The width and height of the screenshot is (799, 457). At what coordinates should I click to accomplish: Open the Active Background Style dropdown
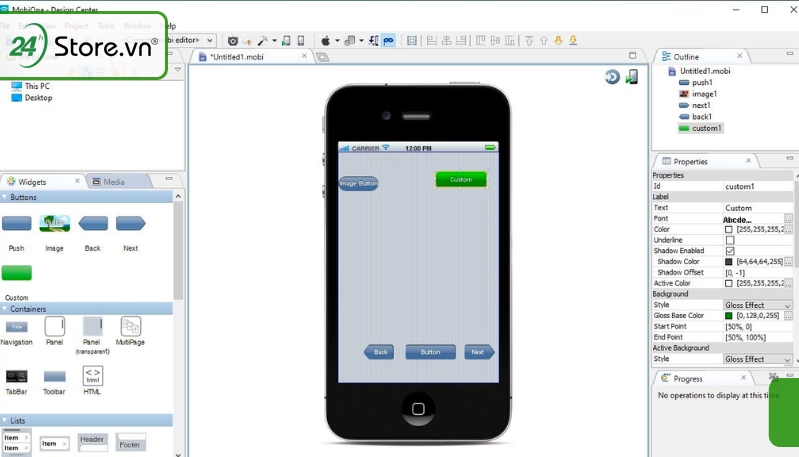tap(758, 359)
